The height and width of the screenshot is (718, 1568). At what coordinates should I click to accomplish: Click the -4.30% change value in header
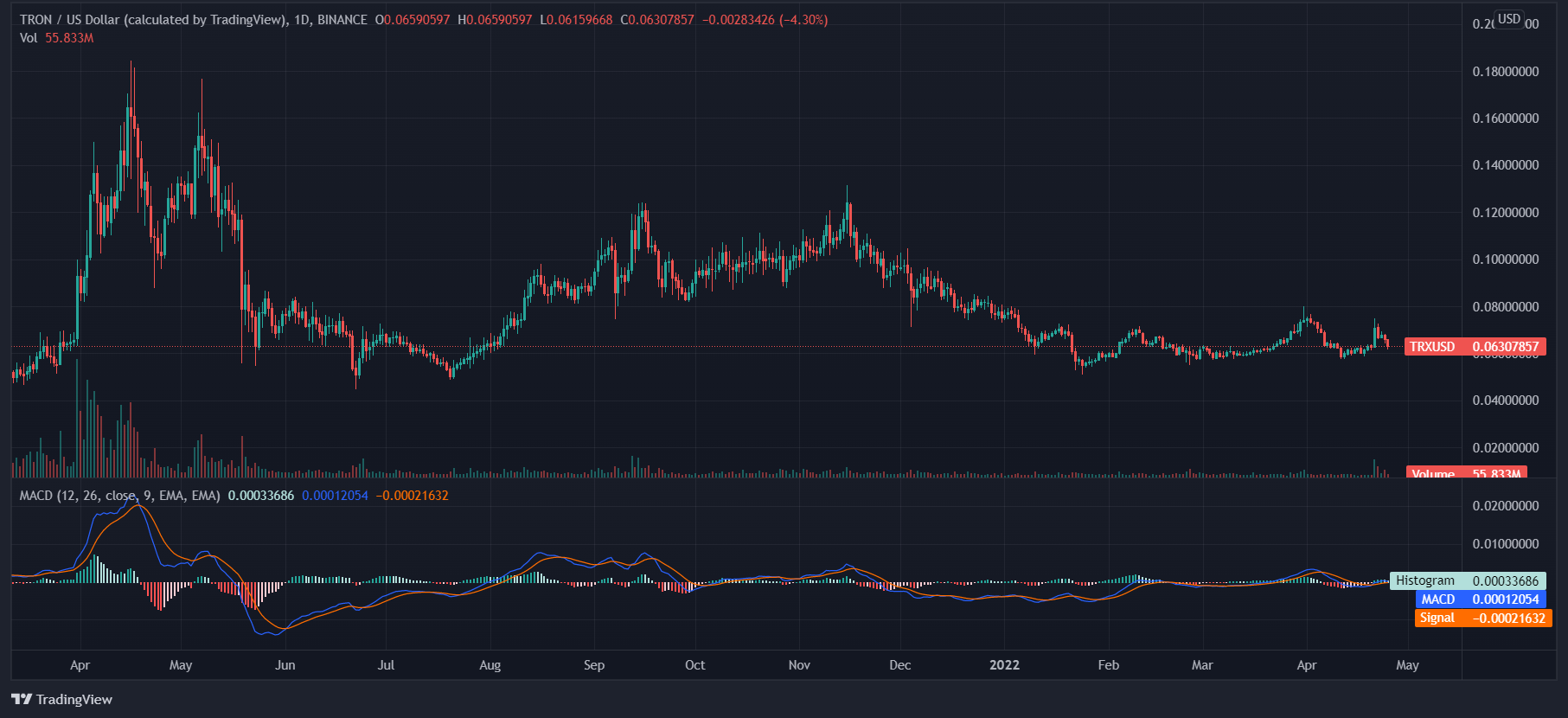tap(803, 20)
